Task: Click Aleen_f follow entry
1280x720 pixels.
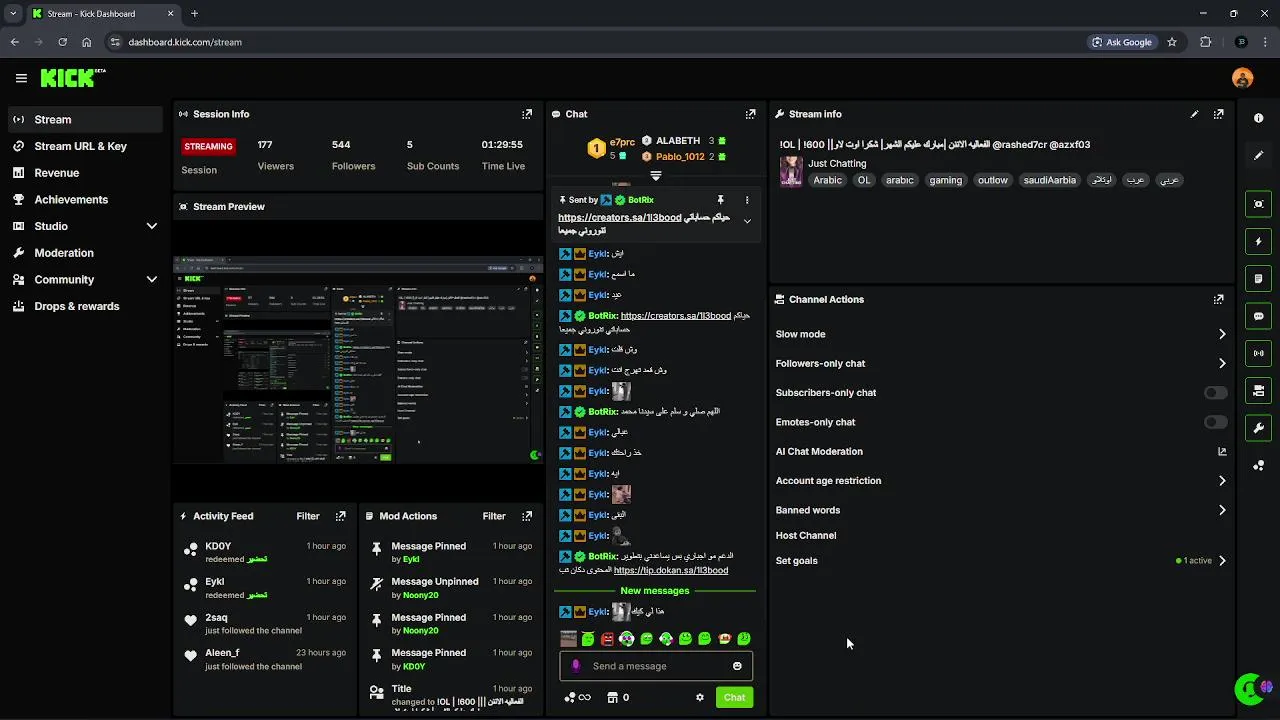Action: [x=264, y=659]
